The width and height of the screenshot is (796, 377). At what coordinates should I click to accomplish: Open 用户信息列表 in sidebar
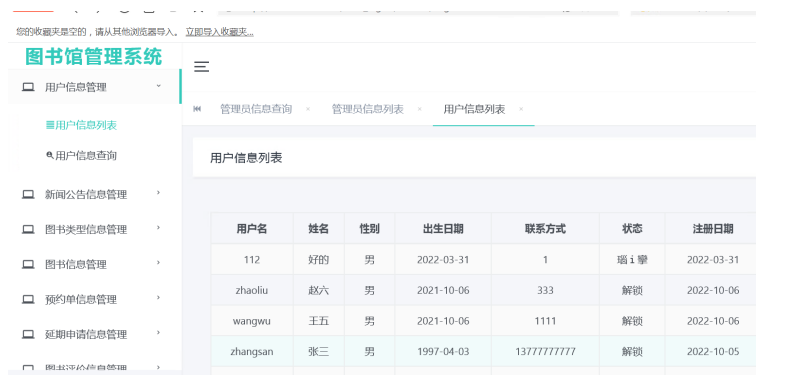point(86,125)
